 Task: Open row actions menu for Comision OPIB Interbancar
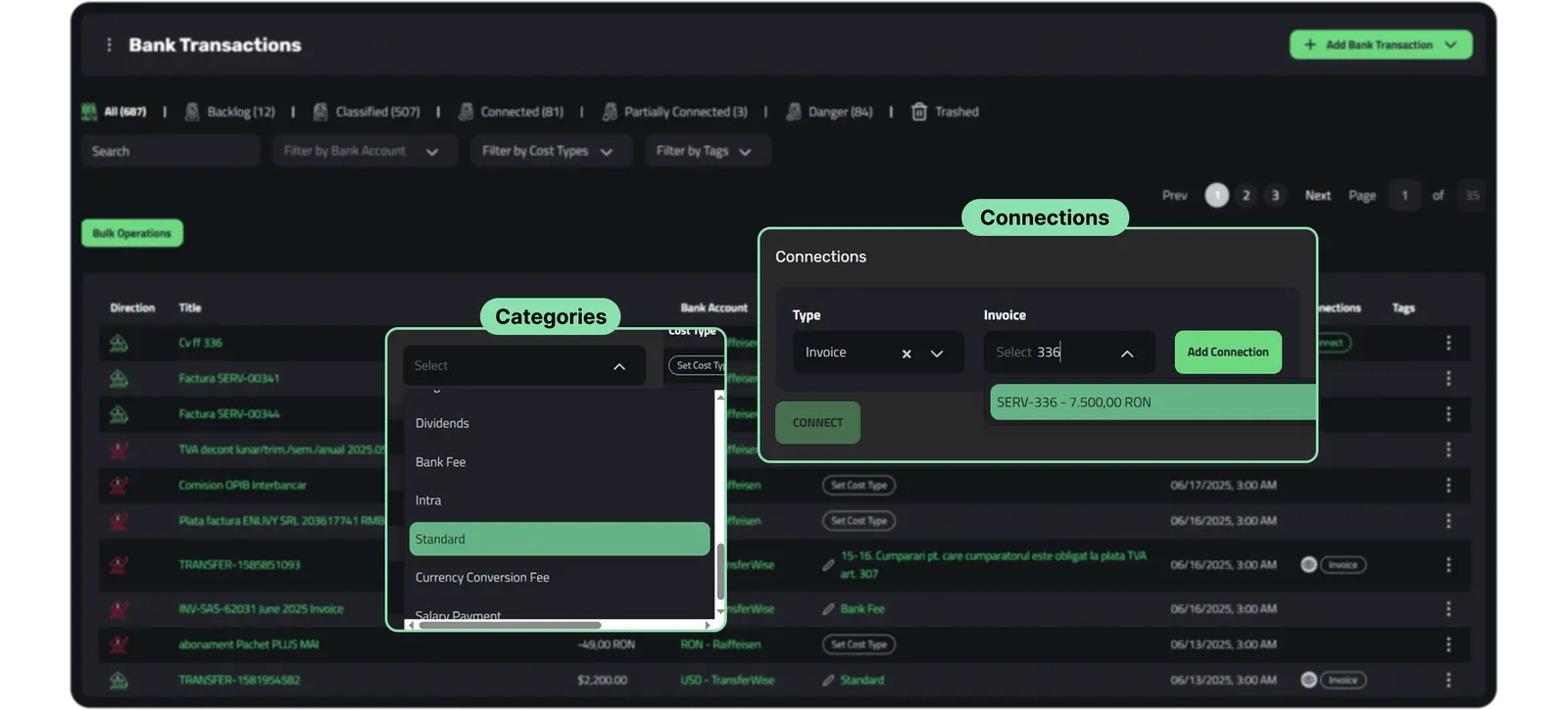point(1448,485)
